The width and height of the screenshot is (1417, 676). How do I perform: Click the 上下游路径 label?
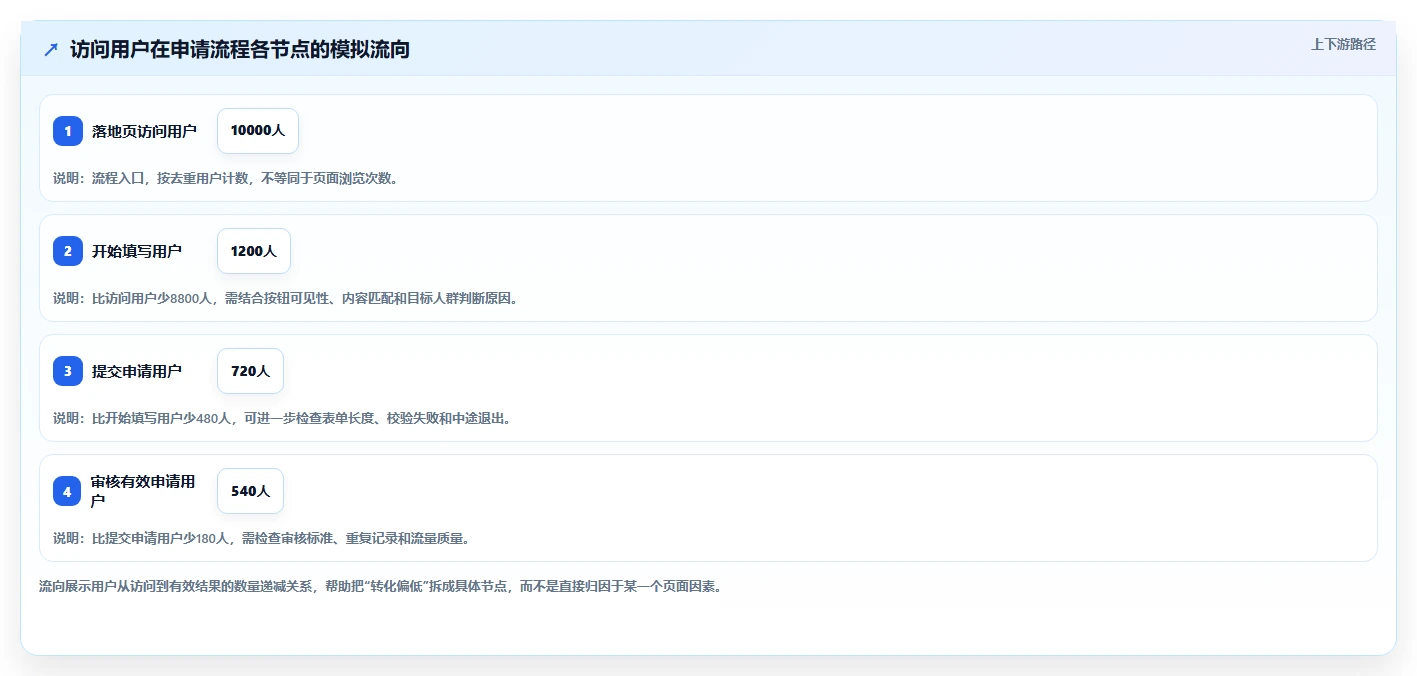[x=1343, y=44]
